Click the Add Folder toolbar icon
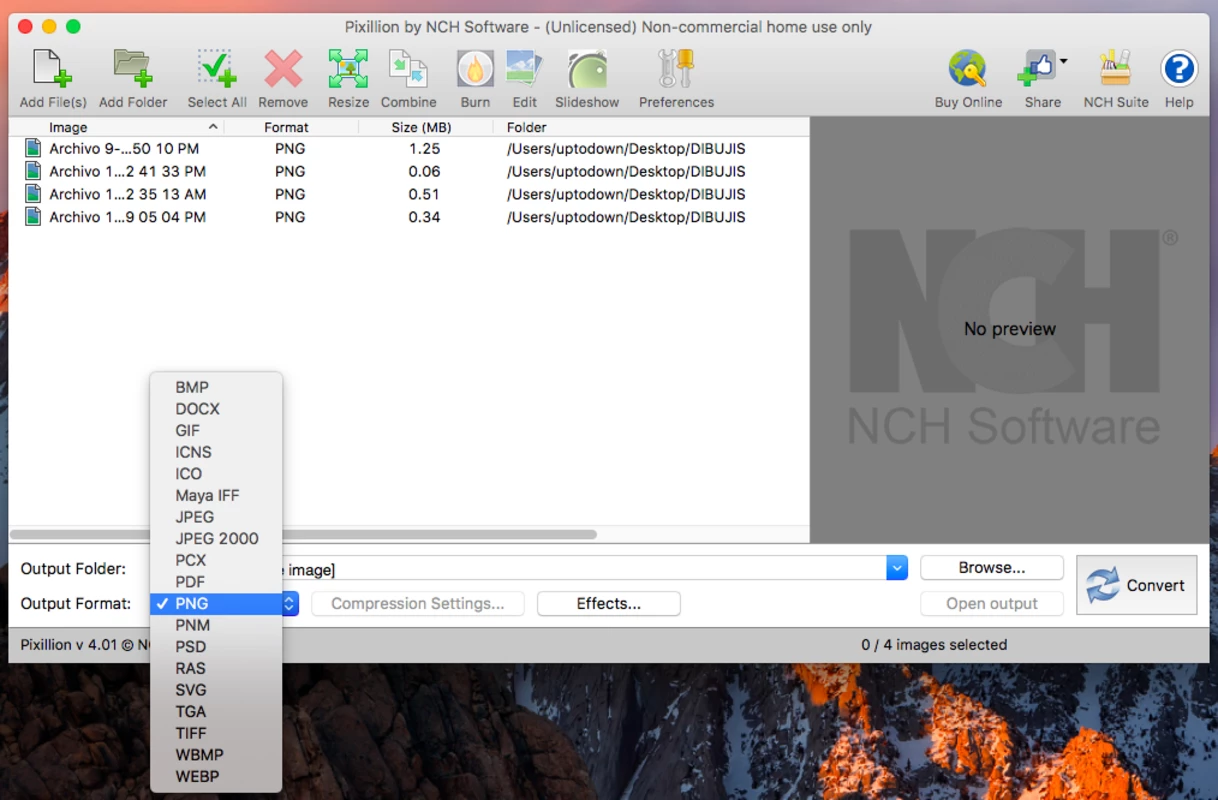The height and width of the screenshot is (800, 1218). pyautogui.click(x=133, y=69)
